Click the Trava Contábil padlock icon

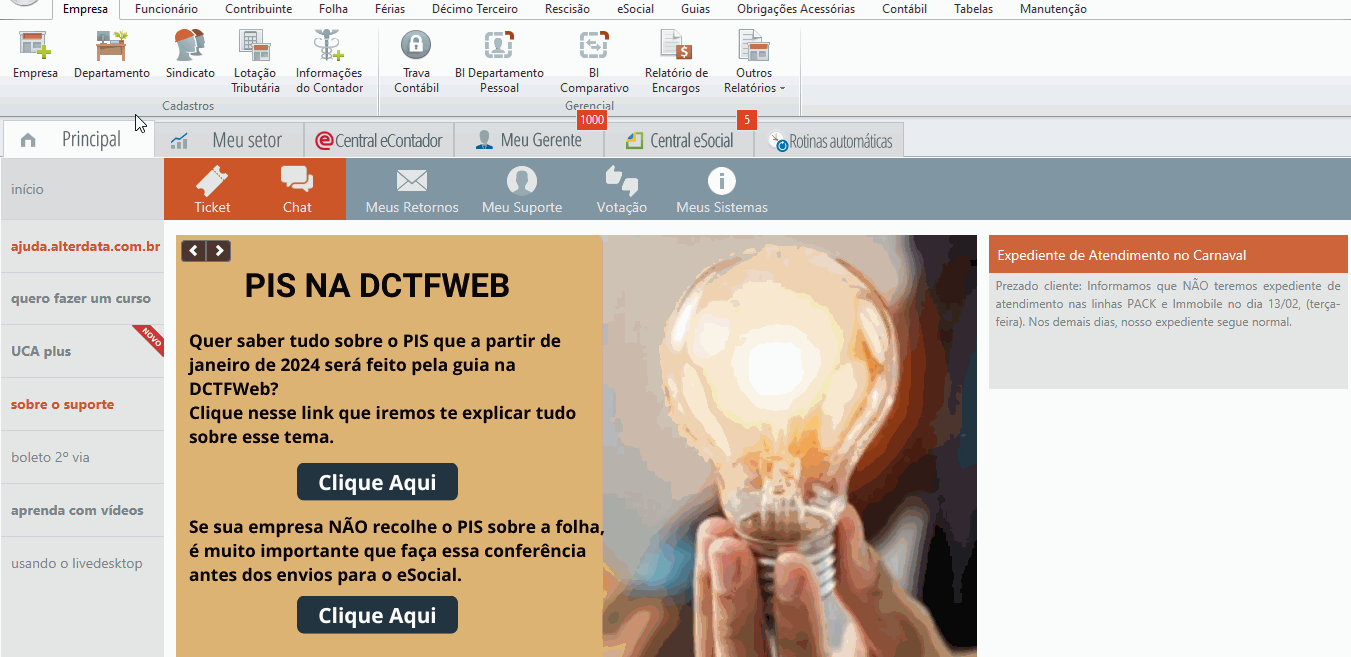coord(416,45)
